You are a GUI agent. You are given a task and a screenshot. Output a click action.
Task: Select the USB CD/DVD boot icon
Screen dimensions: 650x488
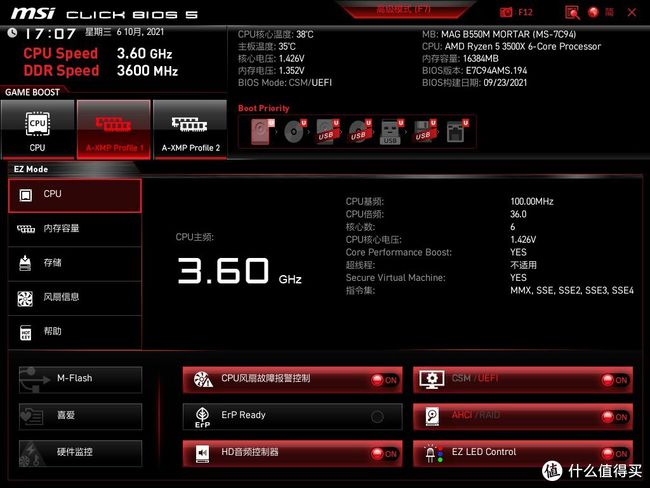coord(359,131)
